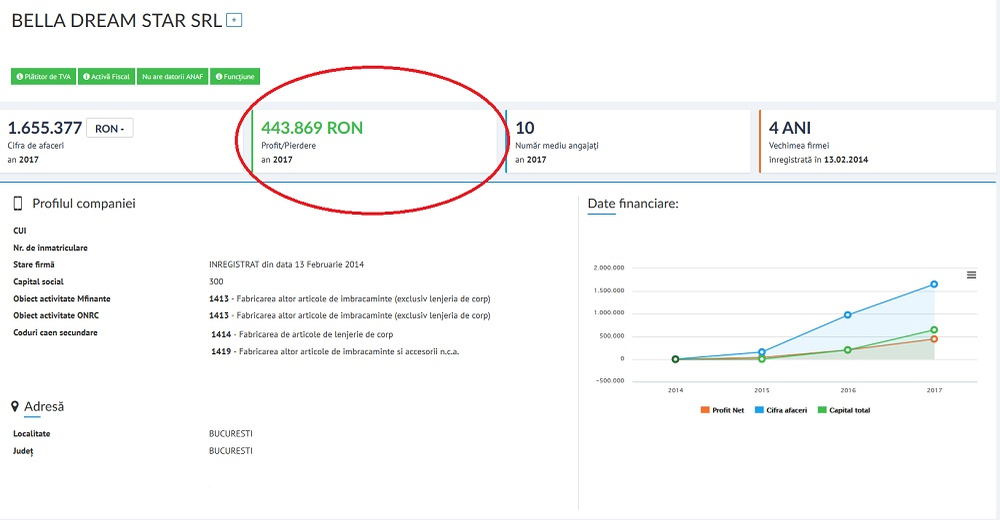The height and width of the screenshot is (520, 1000).
Task: Click the blue Cifra afaceri legend swatch
Action: click(x=760, y=410)
